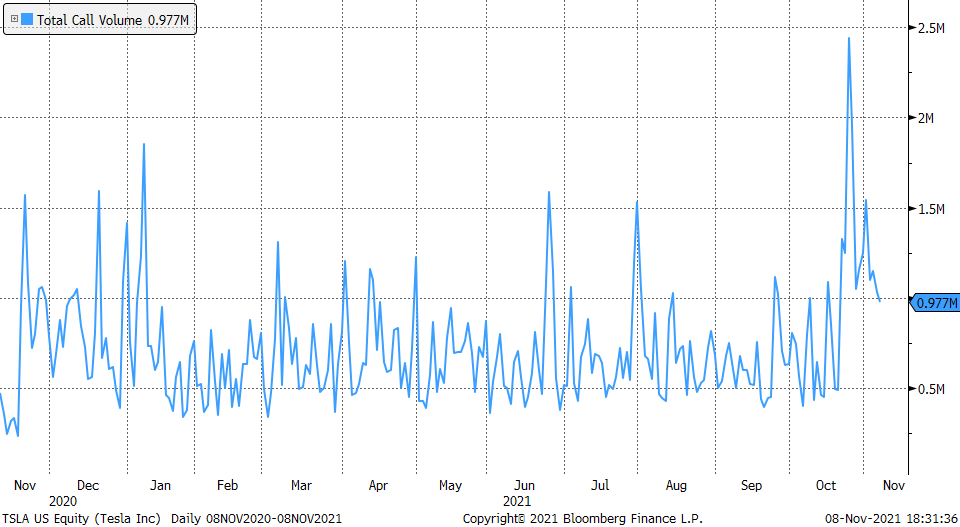
Task: Click the 0.5M y-axis label
Action: point(931,389)
